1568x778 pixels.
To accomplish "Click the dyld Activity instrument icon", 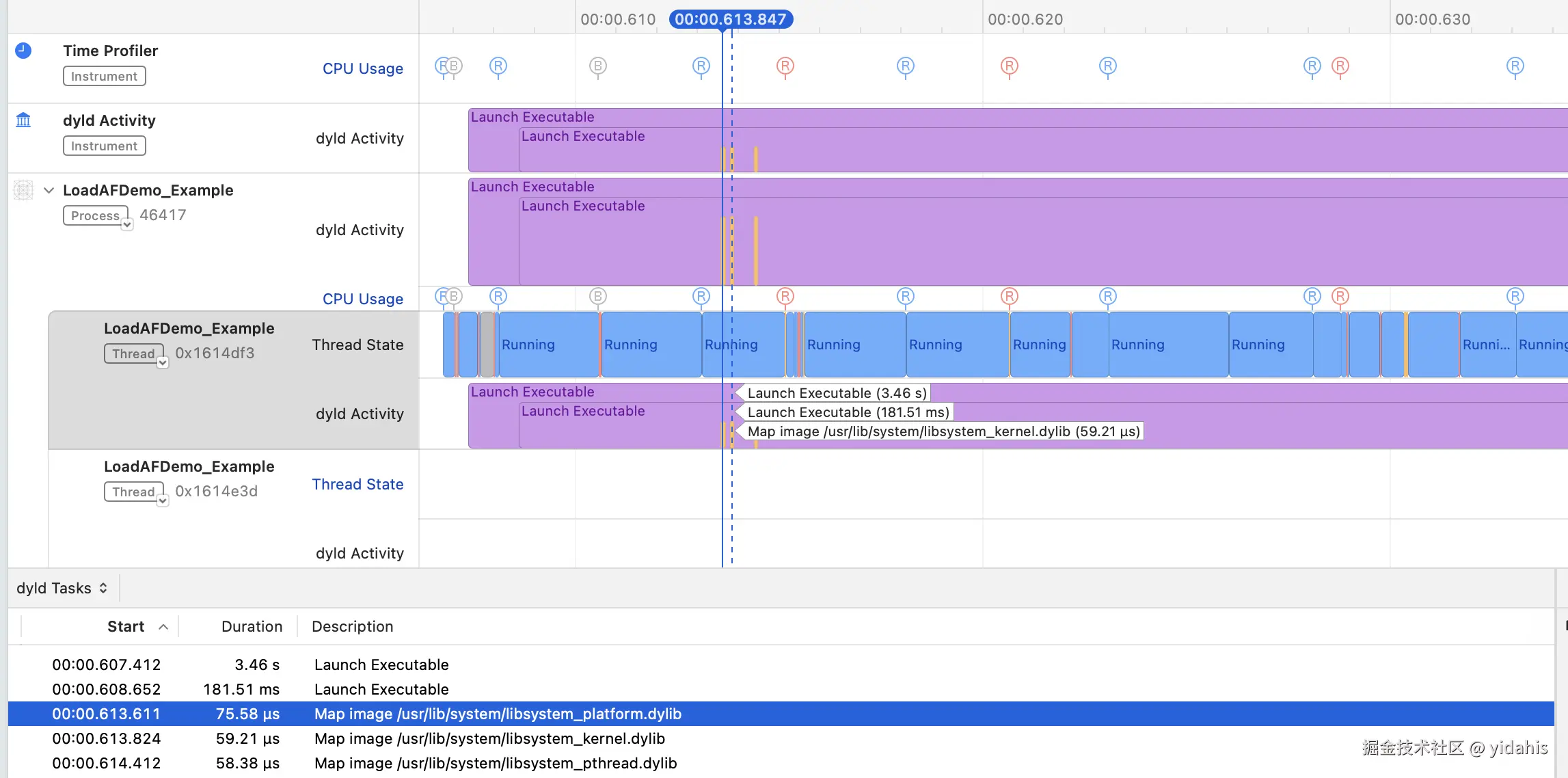I will [x=23, y=120].
